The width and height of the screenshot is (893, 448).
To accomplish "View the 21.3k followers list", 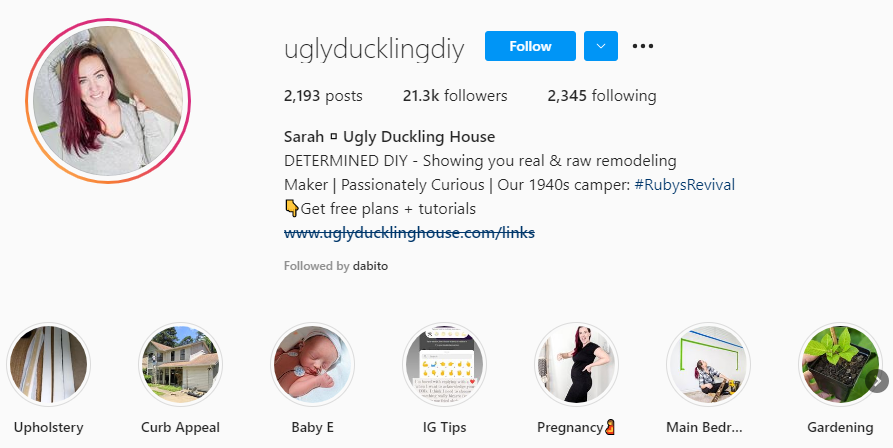I will pos(454,96).
